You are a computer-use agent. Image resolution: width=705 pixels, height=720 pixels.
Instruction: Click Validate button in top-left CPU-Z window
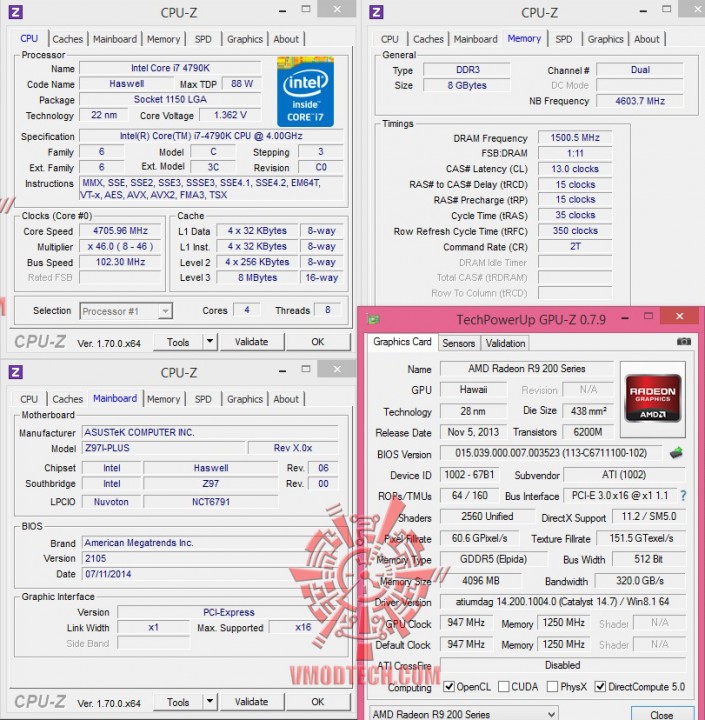252,342
